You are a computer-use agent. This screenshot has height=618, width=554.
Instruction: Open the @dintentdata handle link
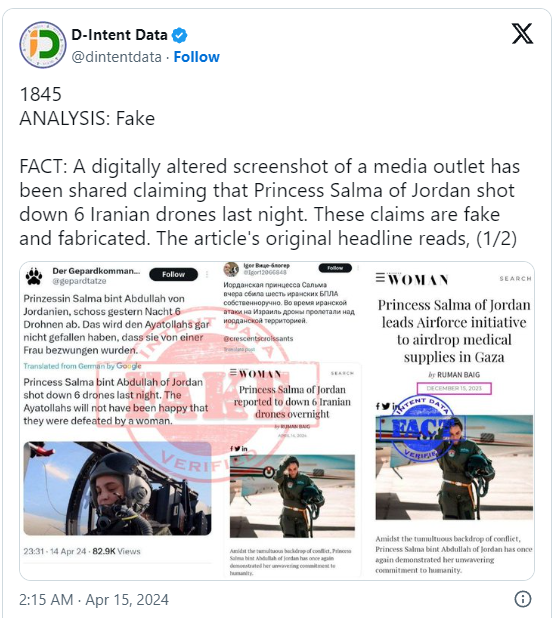click(x=116, y=57)
